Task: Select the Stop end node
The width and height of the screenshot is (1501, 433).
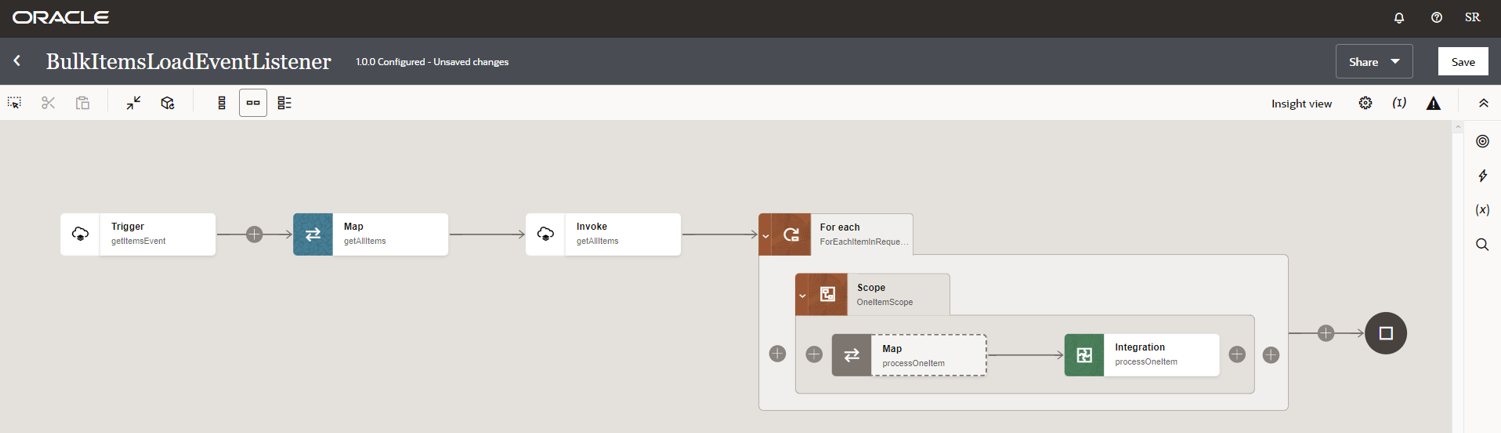Action: [1386, 333]
